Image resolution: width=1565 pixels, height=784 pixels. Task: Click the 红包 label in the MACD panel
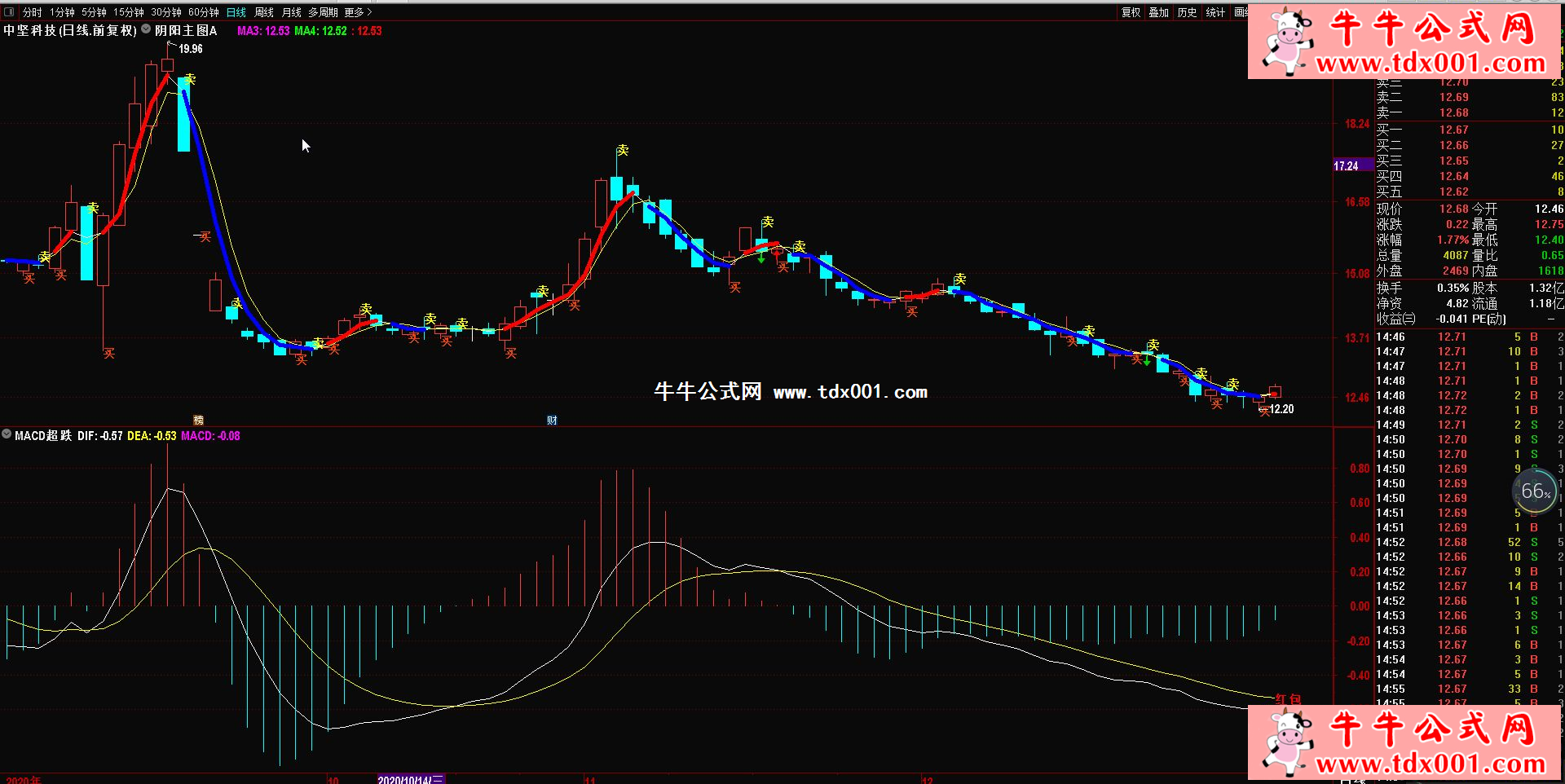tap(1289, 699)
